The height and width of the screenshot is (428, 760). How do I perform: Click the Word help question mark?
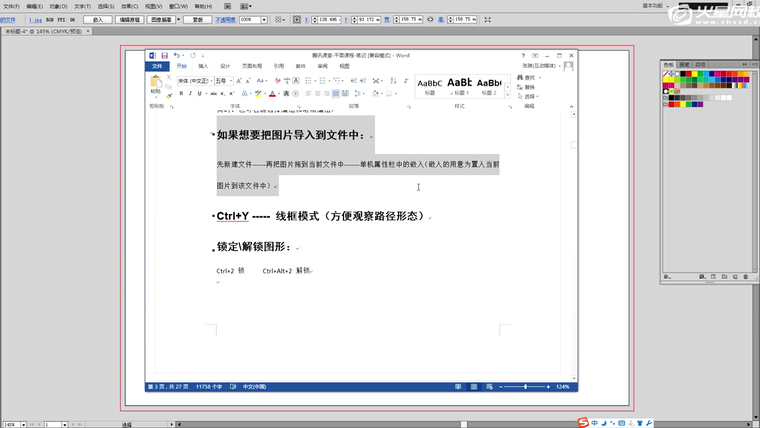pos(523,55)
